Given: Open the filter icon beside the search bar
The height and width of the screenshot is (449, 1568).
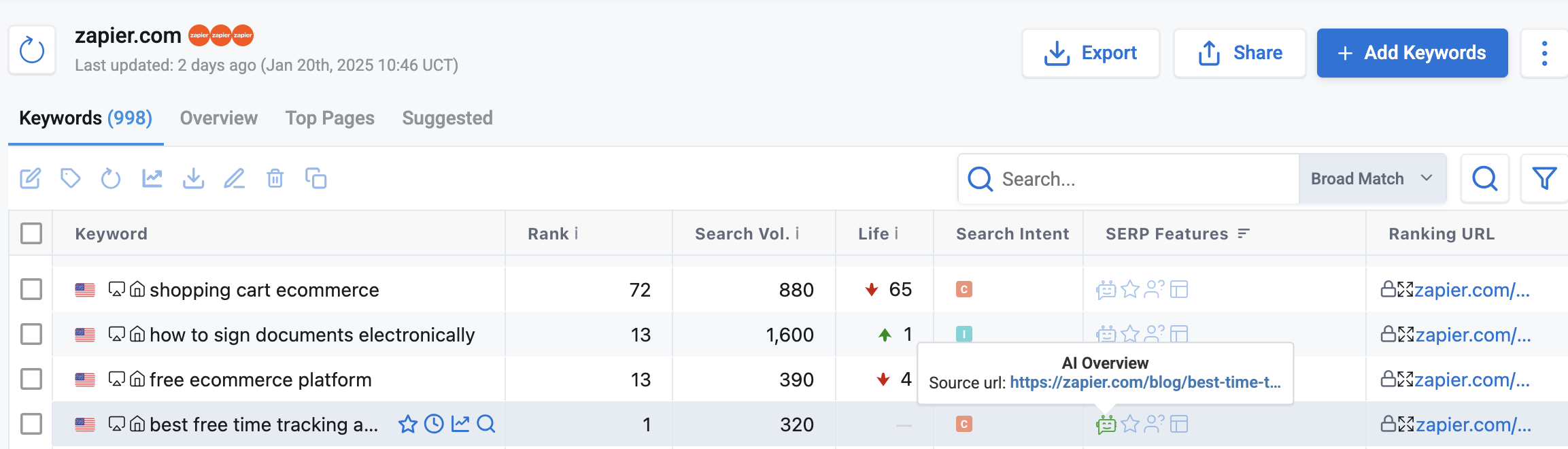Looking at the screenshot, I should (x=1544, y=178).
